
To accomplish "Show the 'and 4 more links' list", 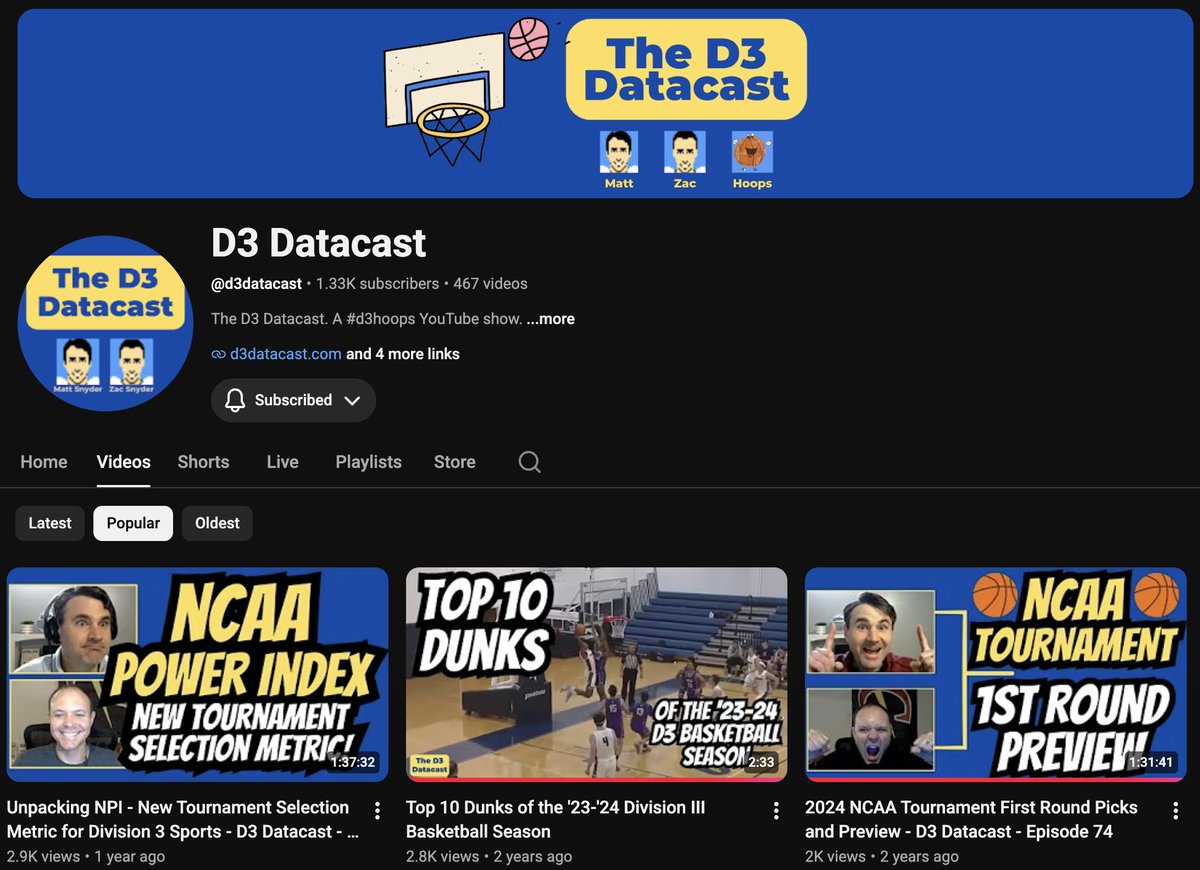I will tap(403, 354).
